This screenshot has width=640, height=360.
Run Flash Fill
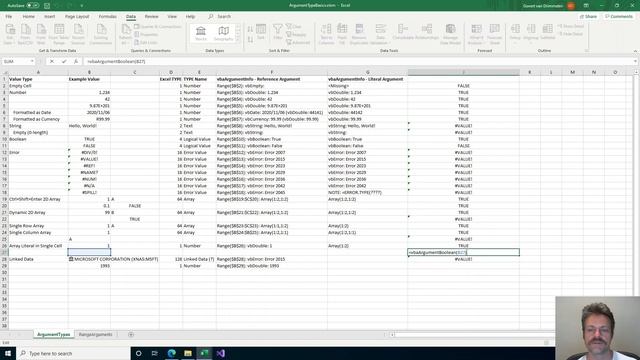click(x=342, y=34)
